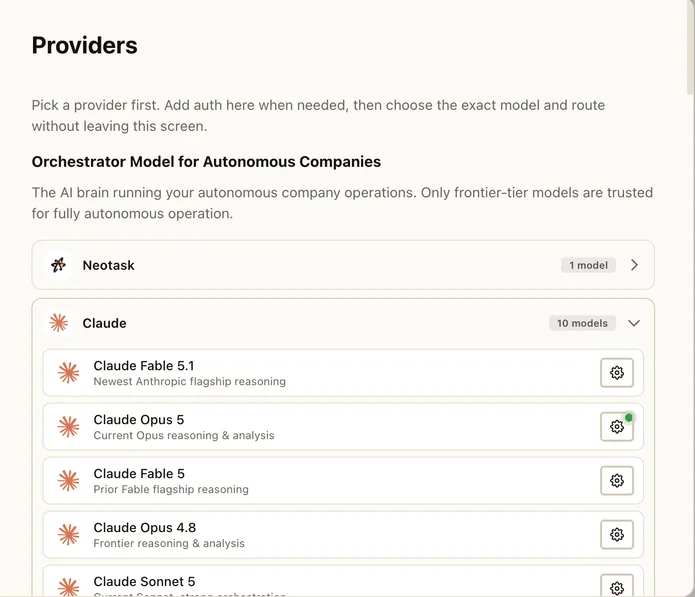Click starburst icon beside Claude Fable 5.1
695x597 pixels.
pyautogui.click(x=68, y=373)
